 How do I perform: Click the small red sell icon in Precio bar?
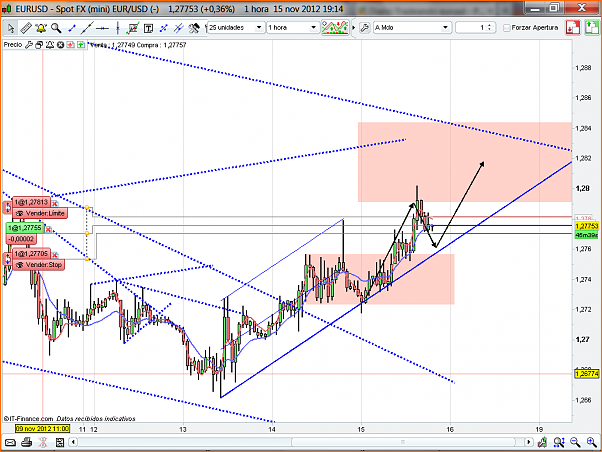pyautogui.click(x=70, y=45)
